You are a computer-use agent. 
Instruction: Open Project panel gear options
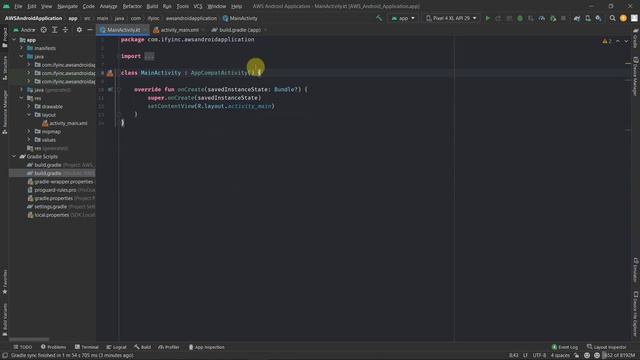coord(79,30)
